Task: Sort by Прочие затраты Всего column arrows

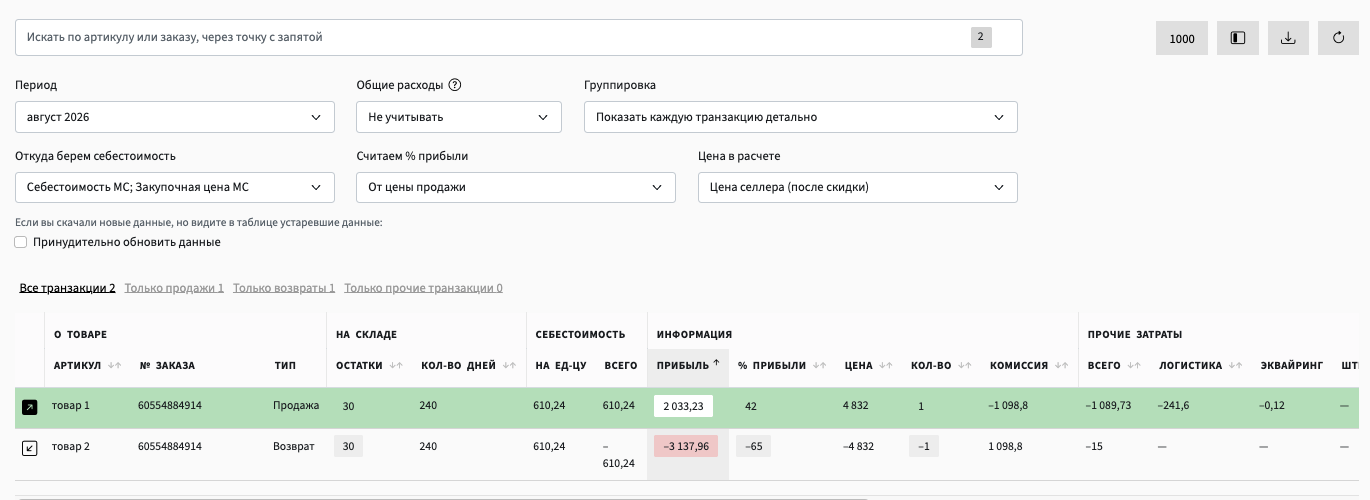Action: pyautogui.click(x=1134, y=366)
